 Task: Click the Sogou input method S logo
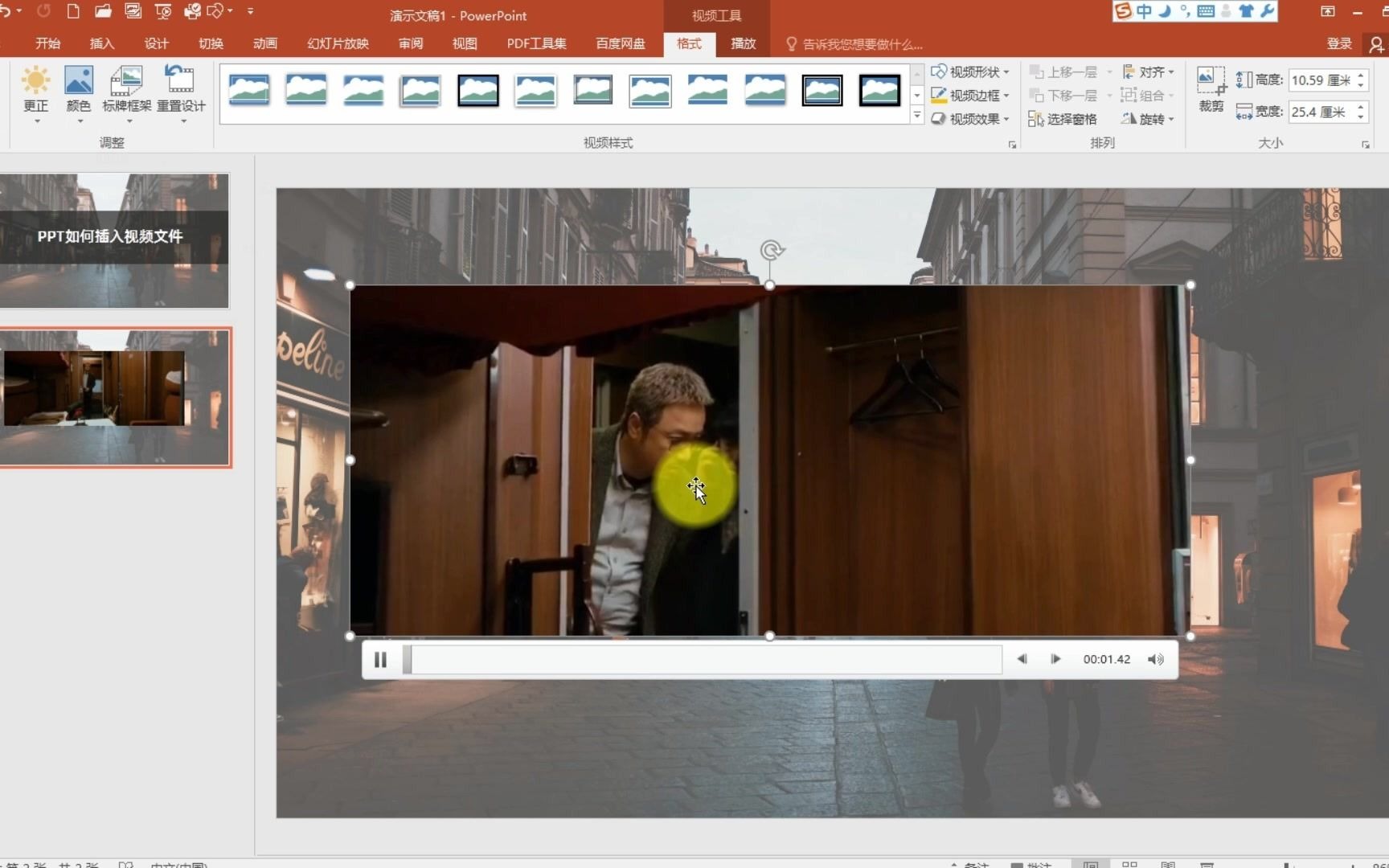(x=1124, y=10)
